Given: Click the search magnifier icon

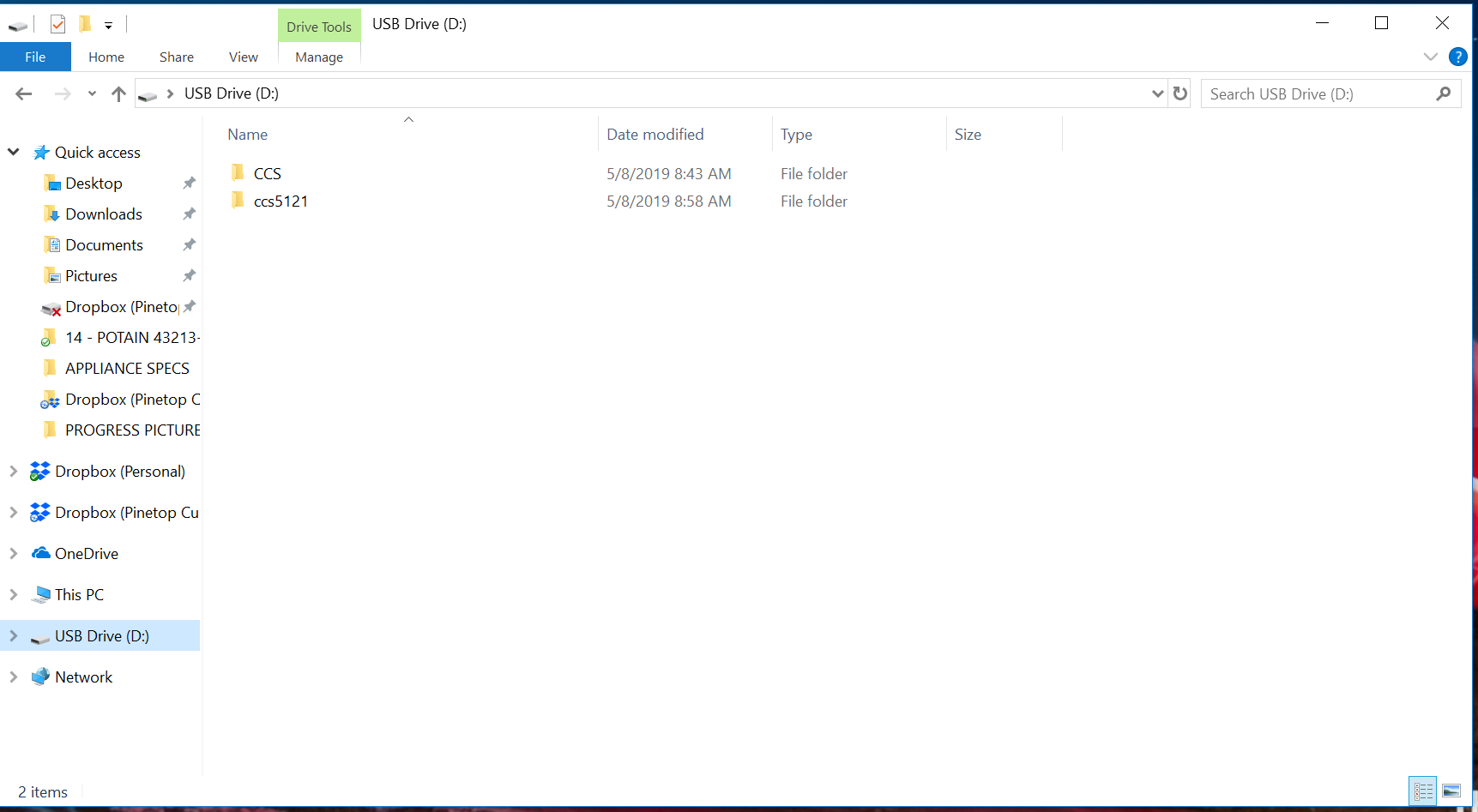Looking at the screenshot, I should point(1444,93).
